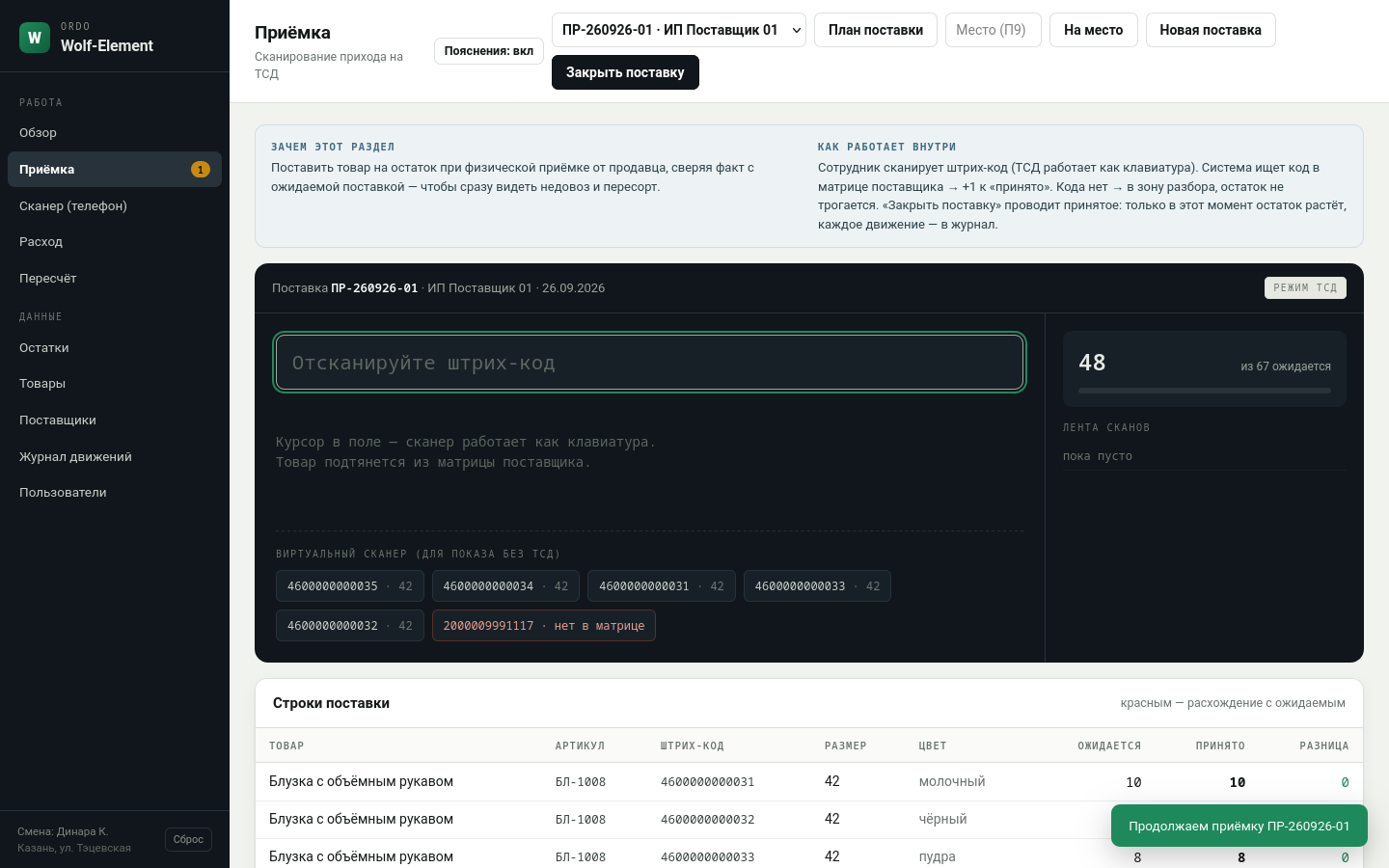Click the ПРИНЯТО column header

pyautogui.click(x=1220, y=746)
